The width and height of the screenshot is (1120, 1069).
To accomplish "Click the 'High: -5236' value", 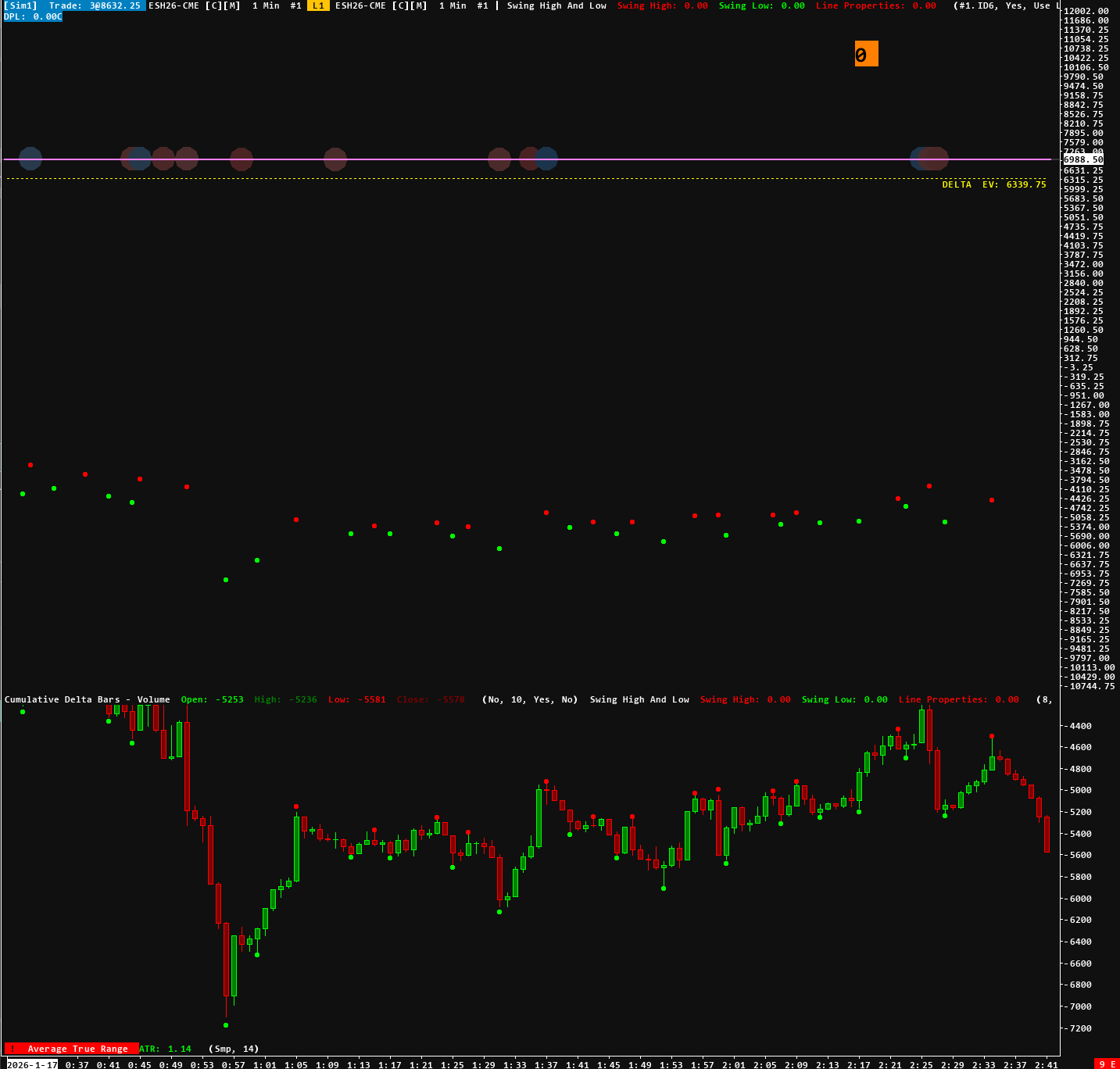I will point(286,699).
